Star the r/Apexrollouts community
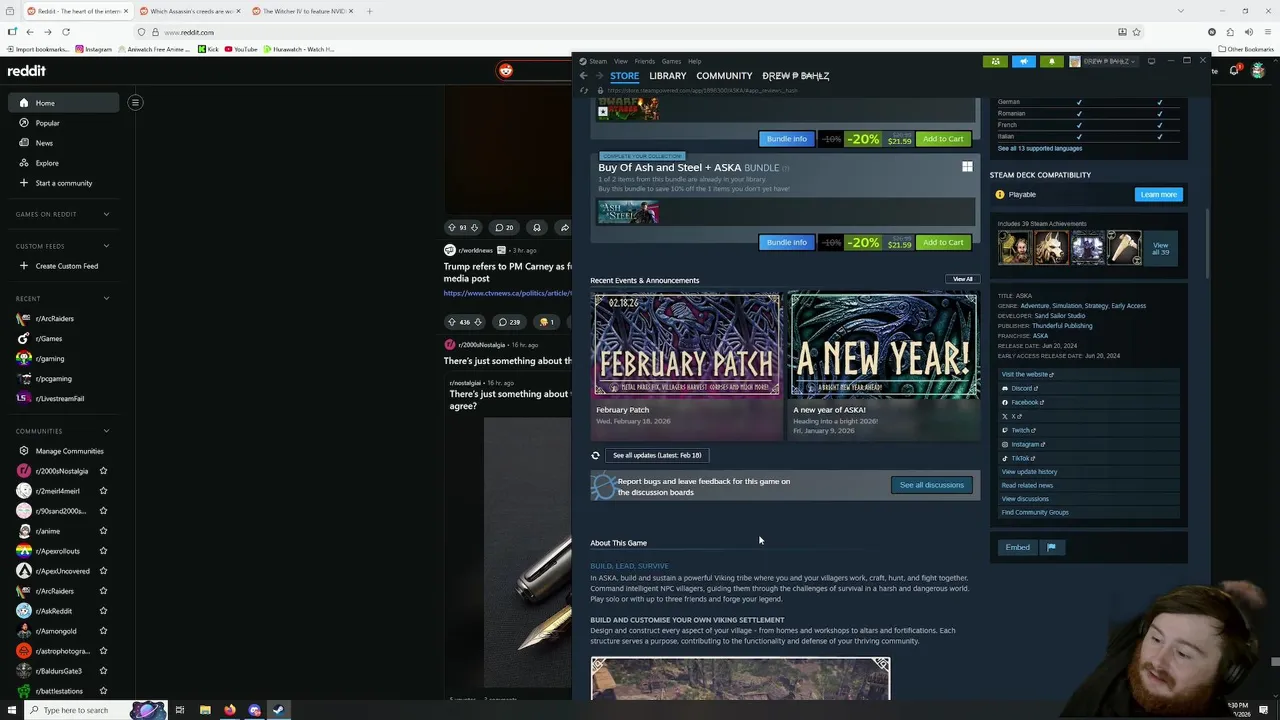 103,551
